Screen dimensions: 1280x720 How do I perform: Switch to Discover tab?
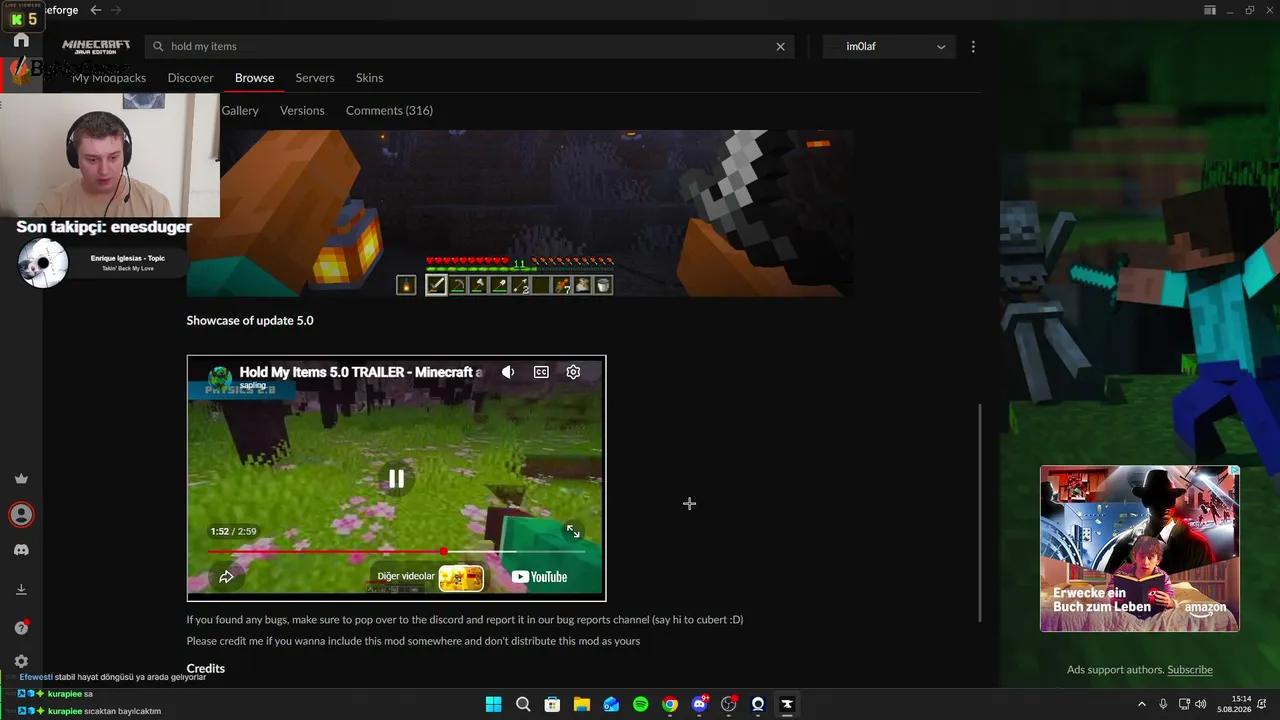pos(191,78)
